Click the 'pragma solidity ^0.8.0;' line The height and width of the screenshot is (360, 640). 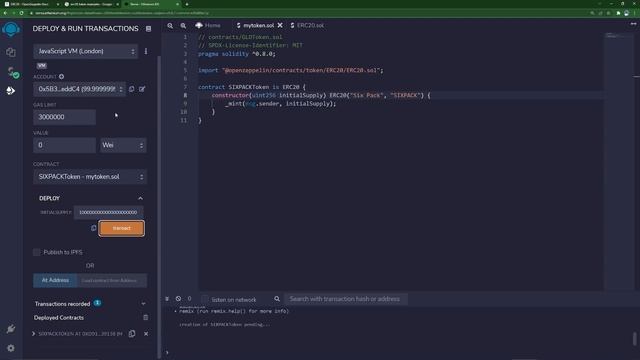pyautogui.click(x=237, y=53)
